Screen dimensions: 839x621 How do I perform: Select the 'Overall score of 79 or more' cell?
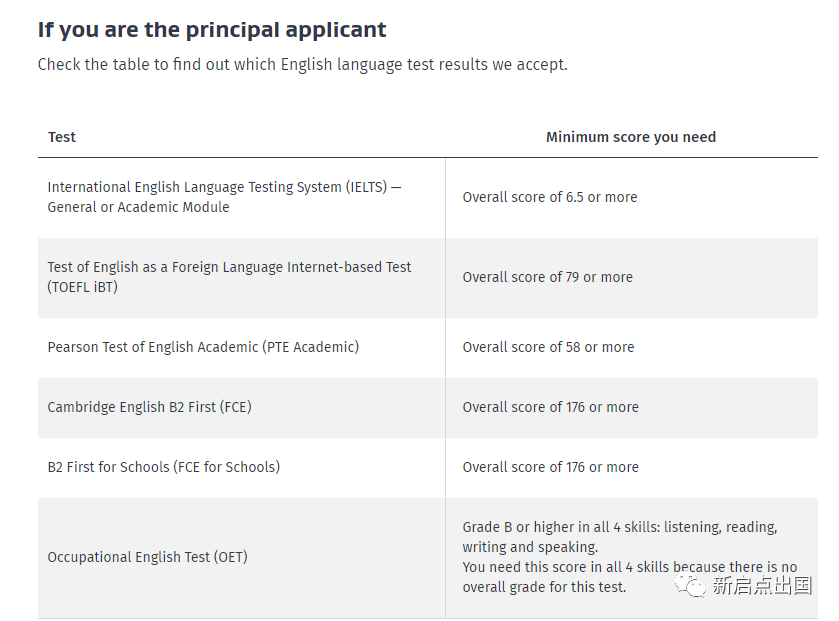click(x=547, y=277)
